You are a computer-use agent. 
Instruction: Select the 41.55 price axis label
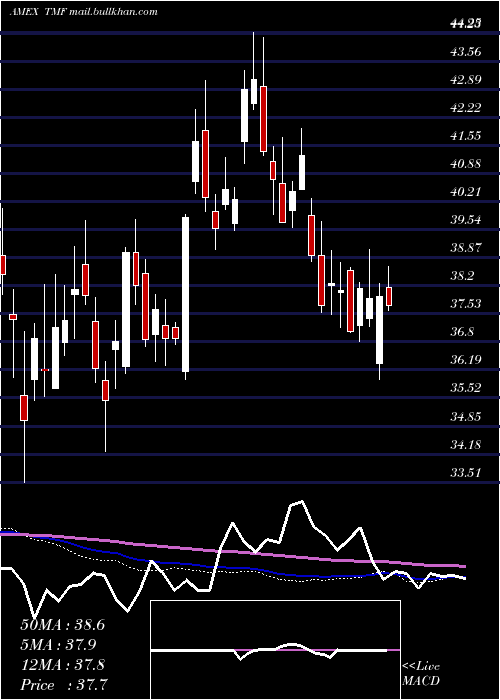coord(466,136)
